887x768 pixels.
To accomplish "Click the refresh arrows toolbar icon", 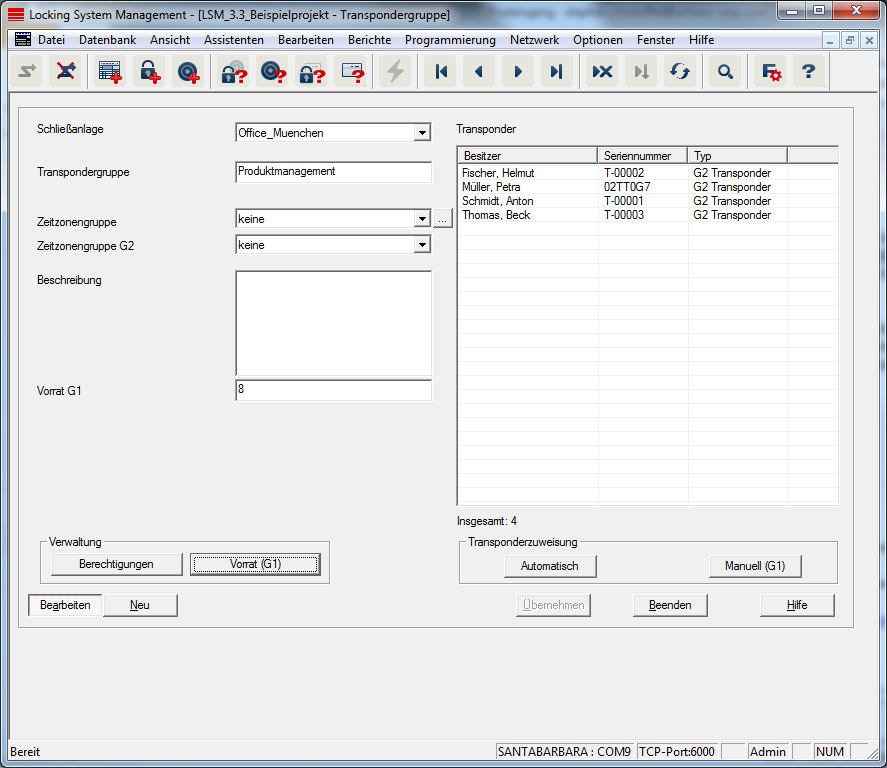I will tap(680, 71).
